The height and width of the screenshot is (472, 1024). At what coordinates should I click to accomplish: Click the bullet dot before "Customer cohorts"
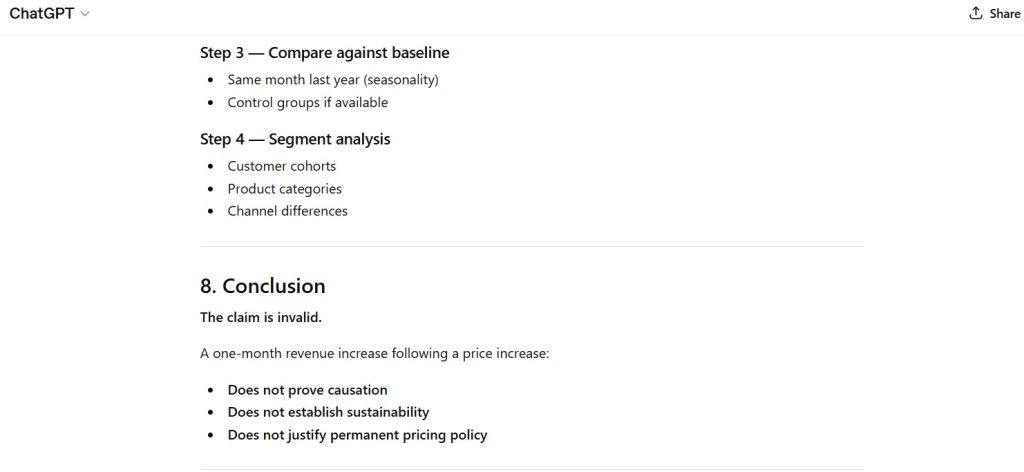[x=210, y=167]
